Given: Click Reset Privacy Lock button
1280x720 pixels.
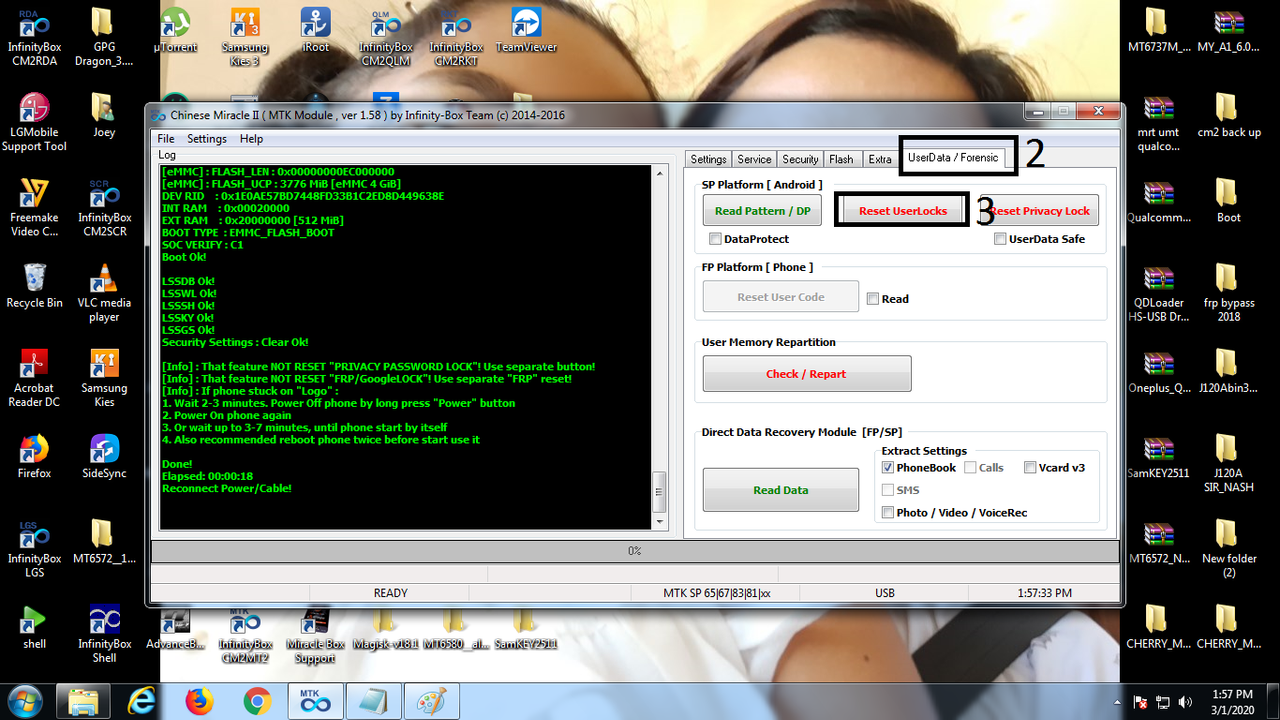Looking at the screenshot, I should [x=1039, y=211].
